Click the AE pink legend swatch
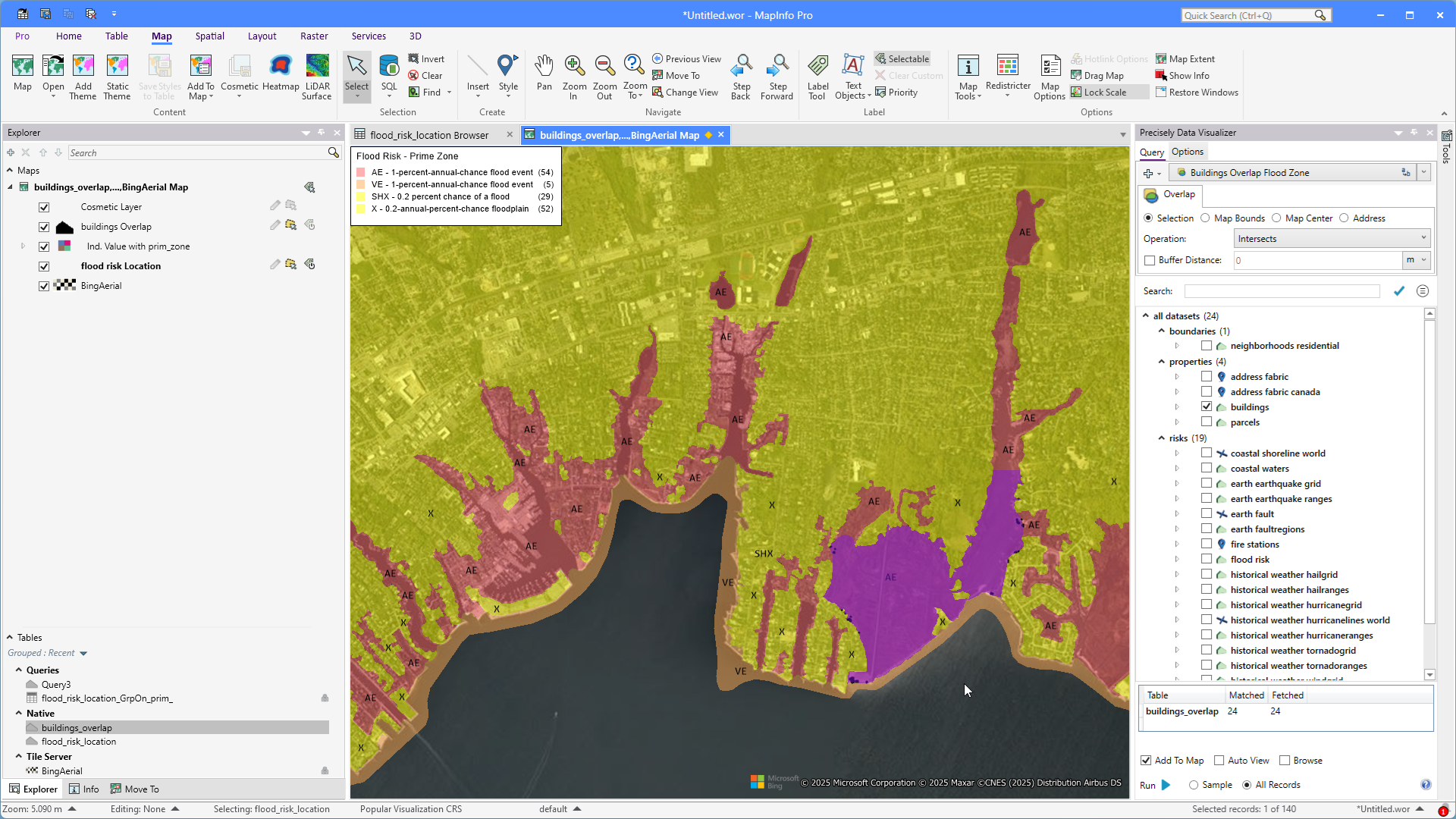 (361, 172)
